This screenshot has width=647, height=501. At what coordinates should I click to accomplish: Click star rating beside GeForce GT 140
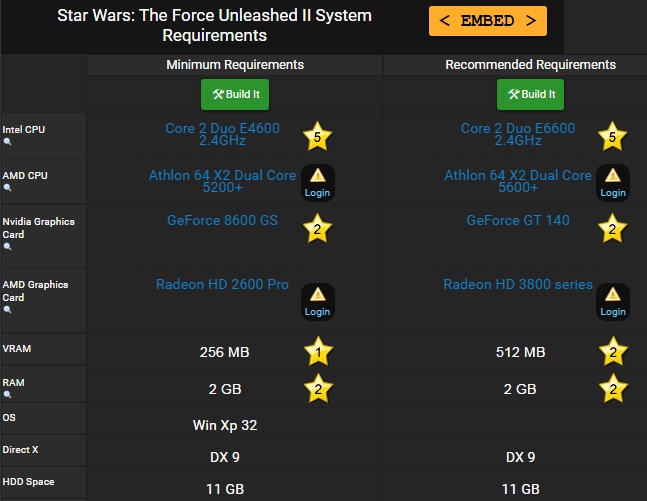[x=613, y=229]
